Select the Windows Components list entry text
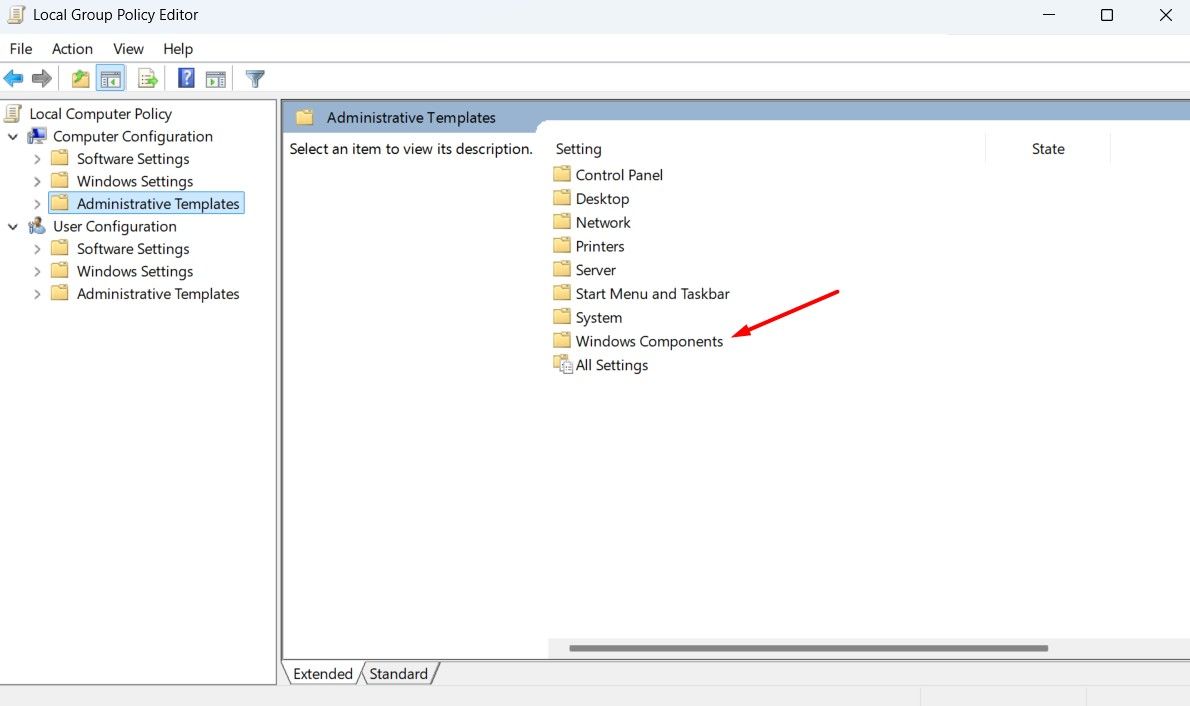 649,341
